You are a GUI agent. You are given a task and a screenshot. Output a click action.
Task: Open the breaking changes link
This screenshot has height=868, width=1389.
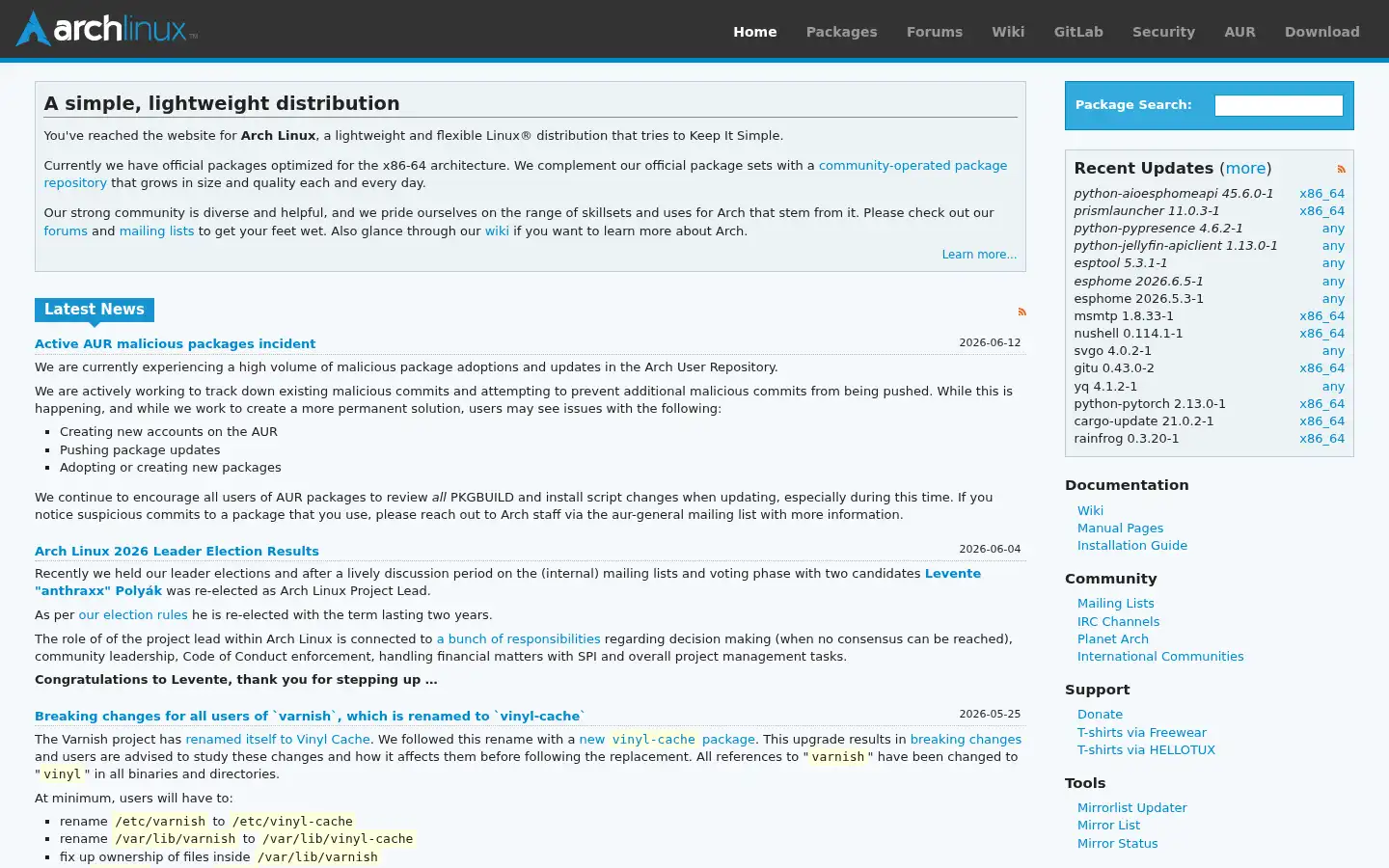tap(966, 740)
